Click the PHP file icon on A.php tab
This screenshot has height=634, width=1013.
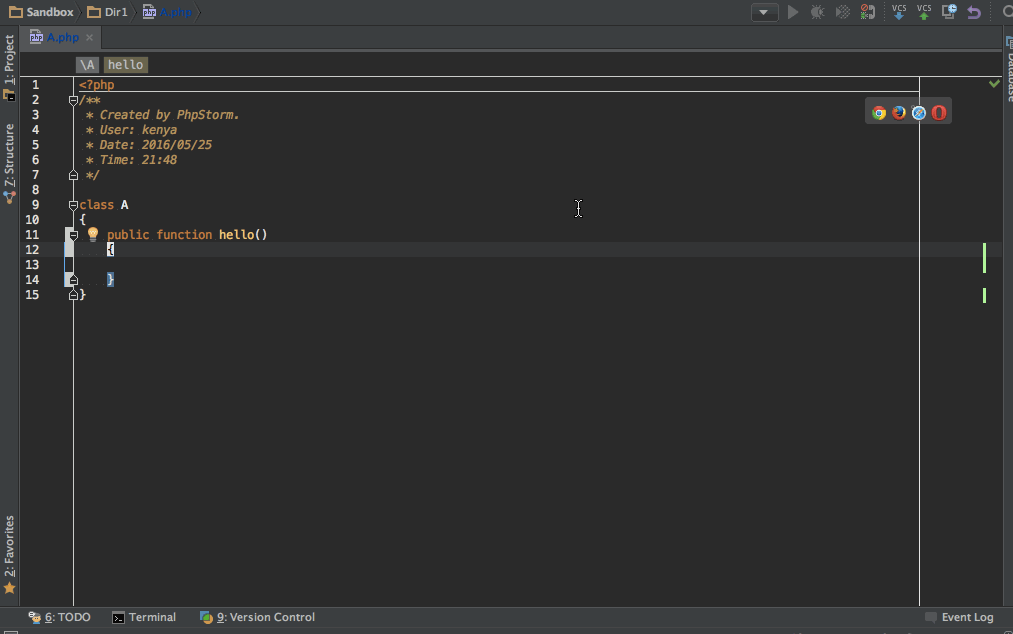36,37
